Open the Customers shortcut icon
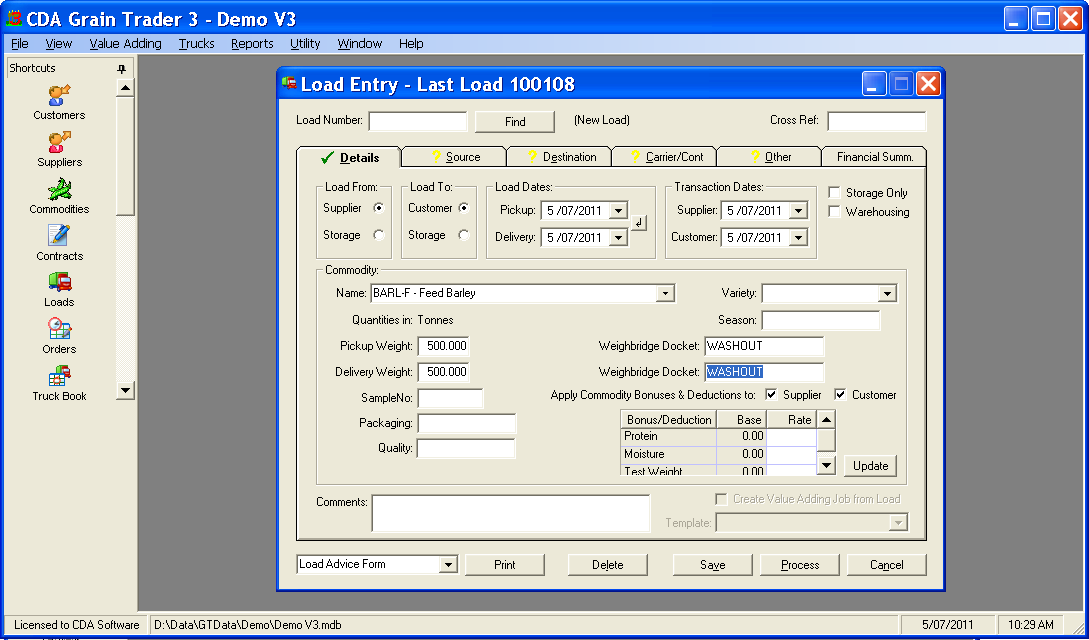Viewport: 1089px width, 640px height. [59, 96]
